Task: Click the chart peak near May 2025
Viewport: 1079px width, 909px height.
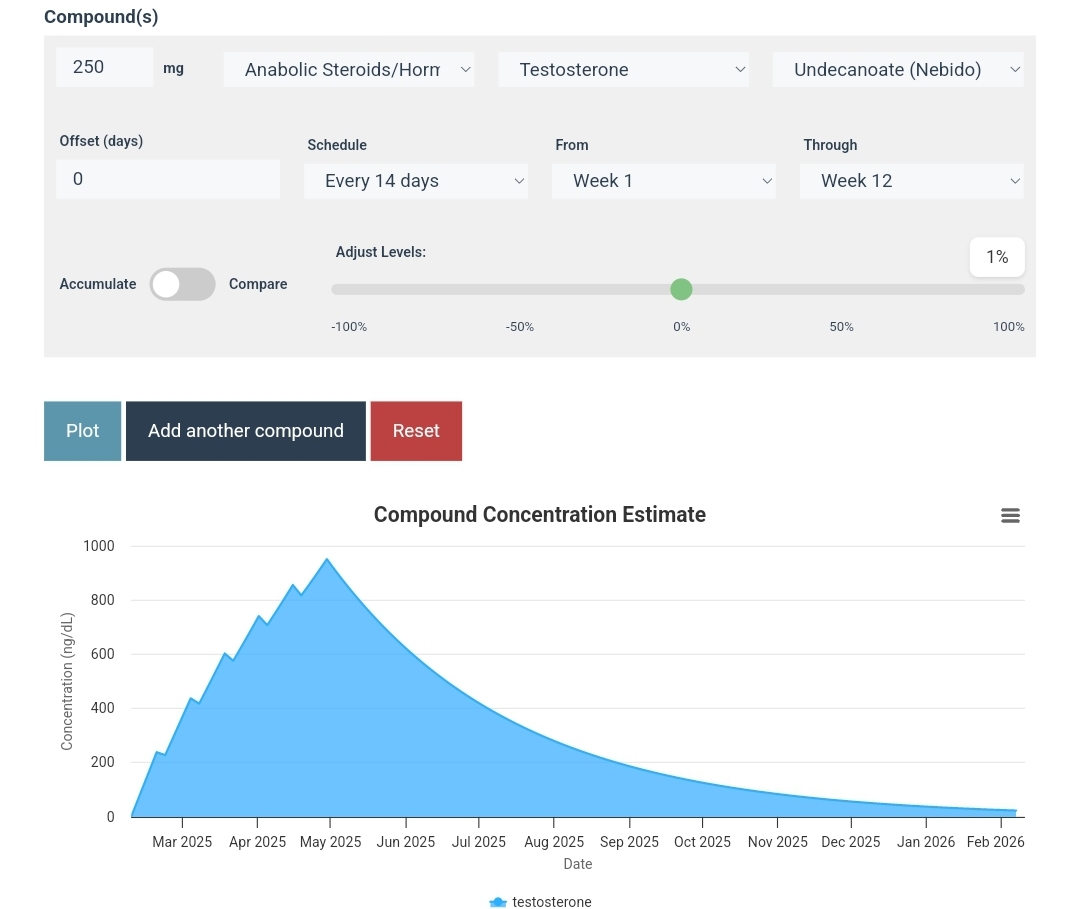Action: (327, 560)
